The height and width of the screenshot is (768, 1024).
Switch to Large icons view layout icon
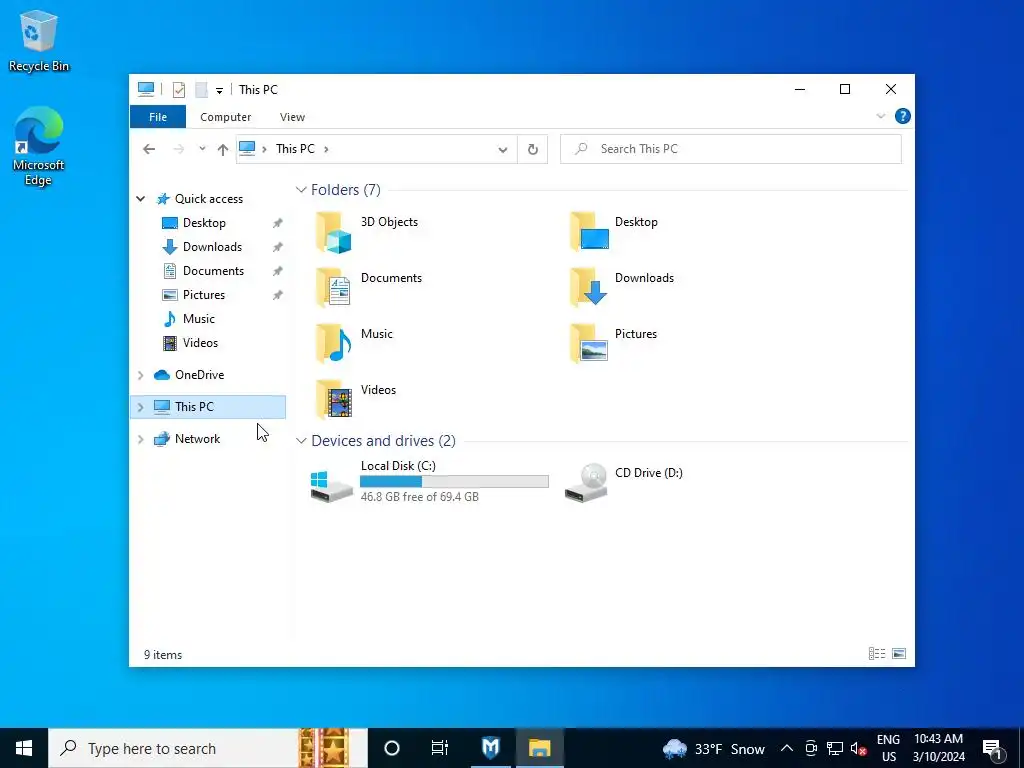(899, 654)
